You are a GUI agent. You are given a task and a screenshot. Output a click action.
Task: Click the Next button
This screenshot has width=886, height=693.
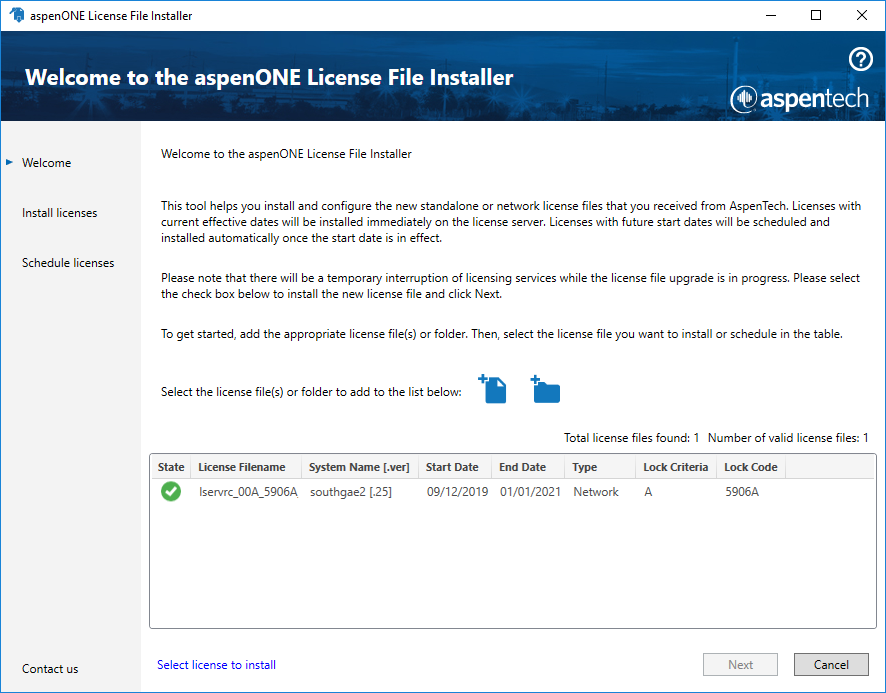point(741,664)
